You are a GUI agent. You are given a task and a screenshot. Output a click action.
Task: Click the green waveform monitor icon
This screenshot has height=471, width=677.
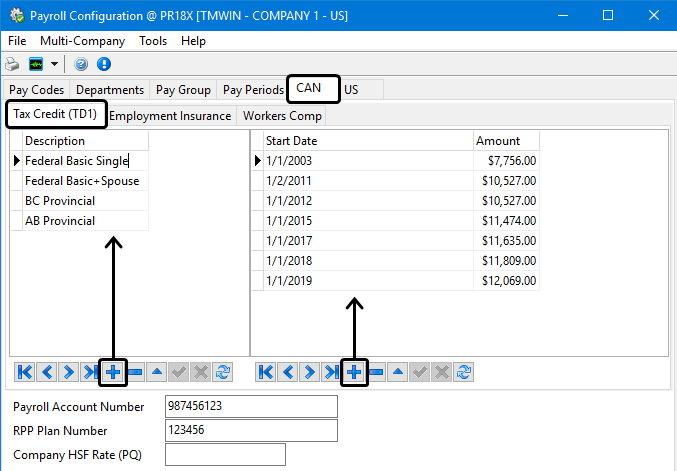[36, 64]
